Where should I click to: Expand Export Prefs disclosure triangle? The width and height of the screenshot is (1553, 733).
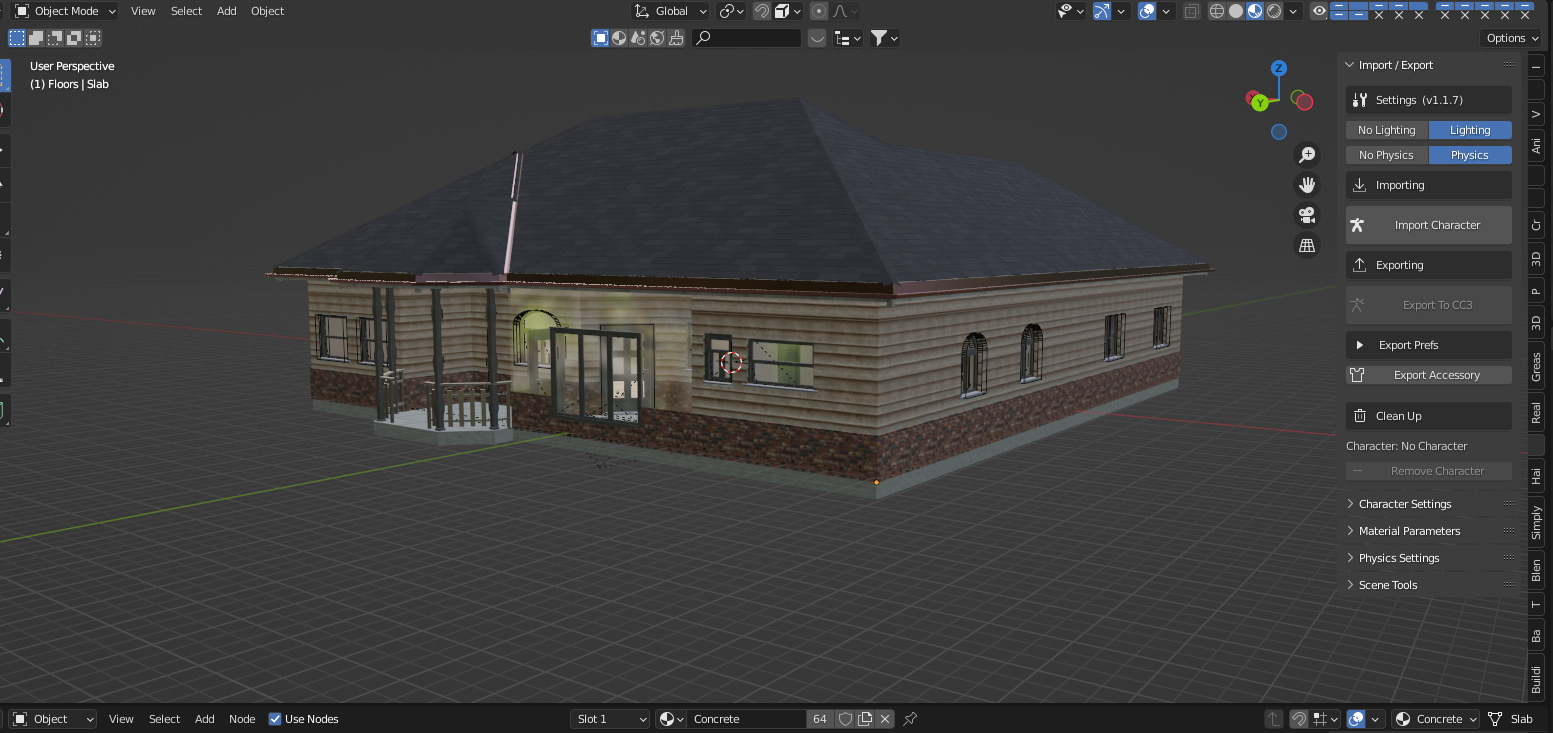click(x=1359, y=345)
